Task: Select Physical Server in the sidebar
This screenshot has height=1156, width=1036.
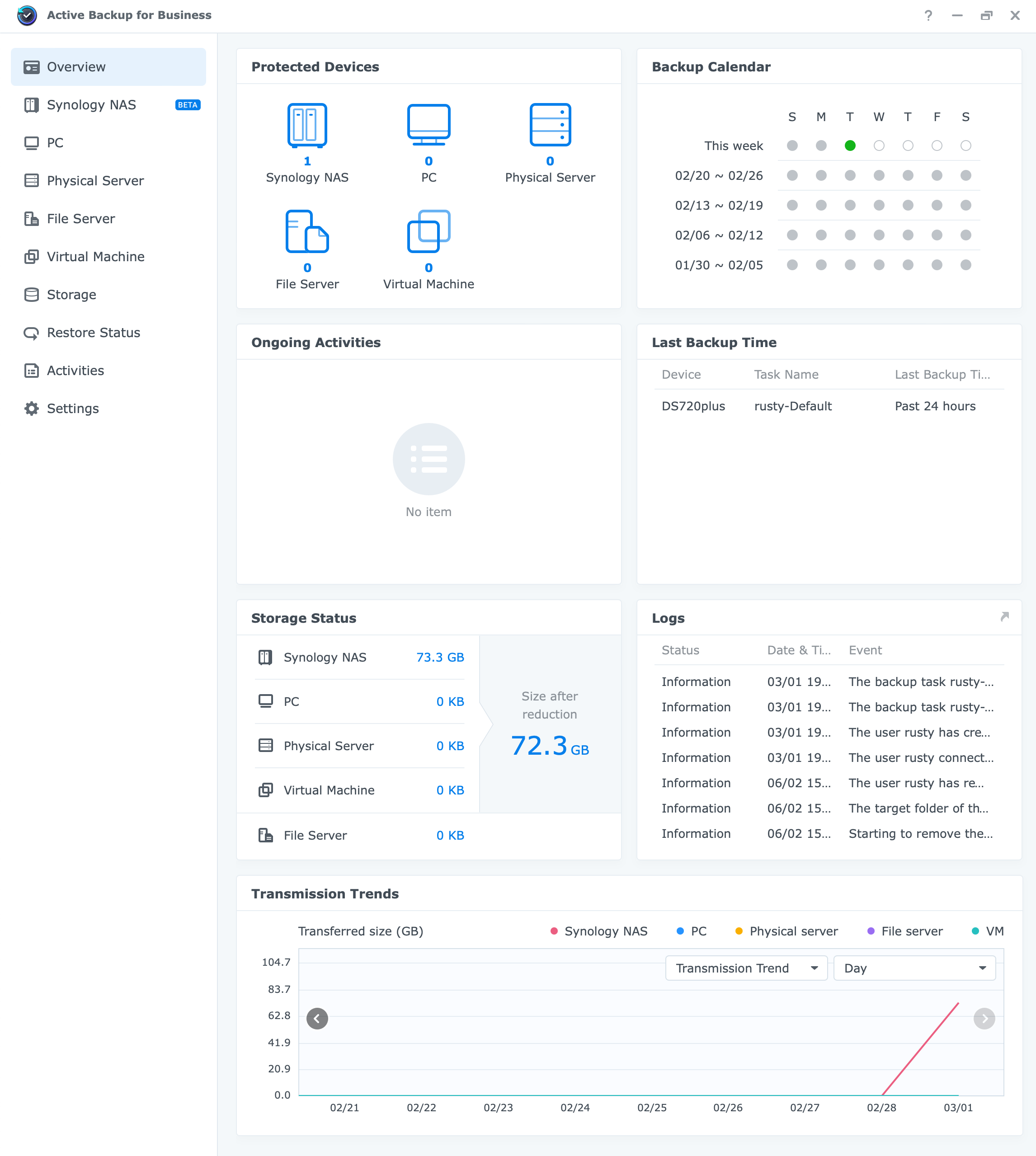Action: click(108, 181)
